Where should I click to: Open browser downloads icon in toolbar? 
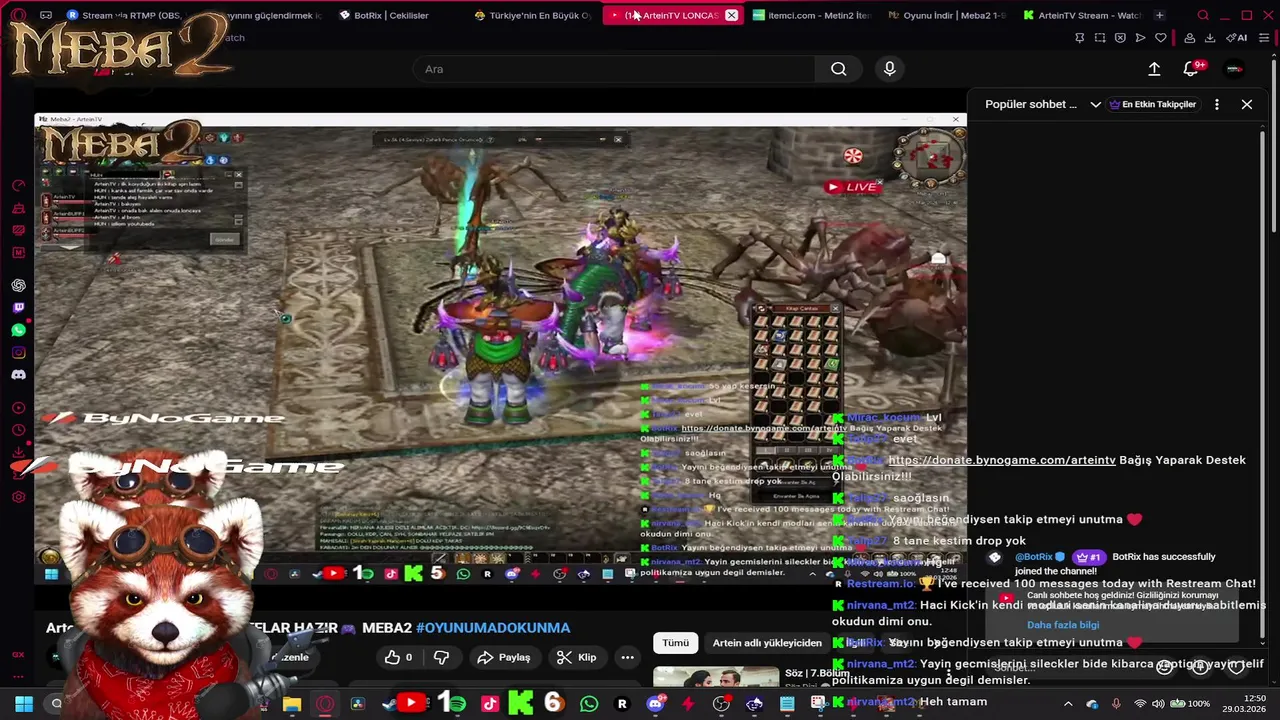point(1210,38)
